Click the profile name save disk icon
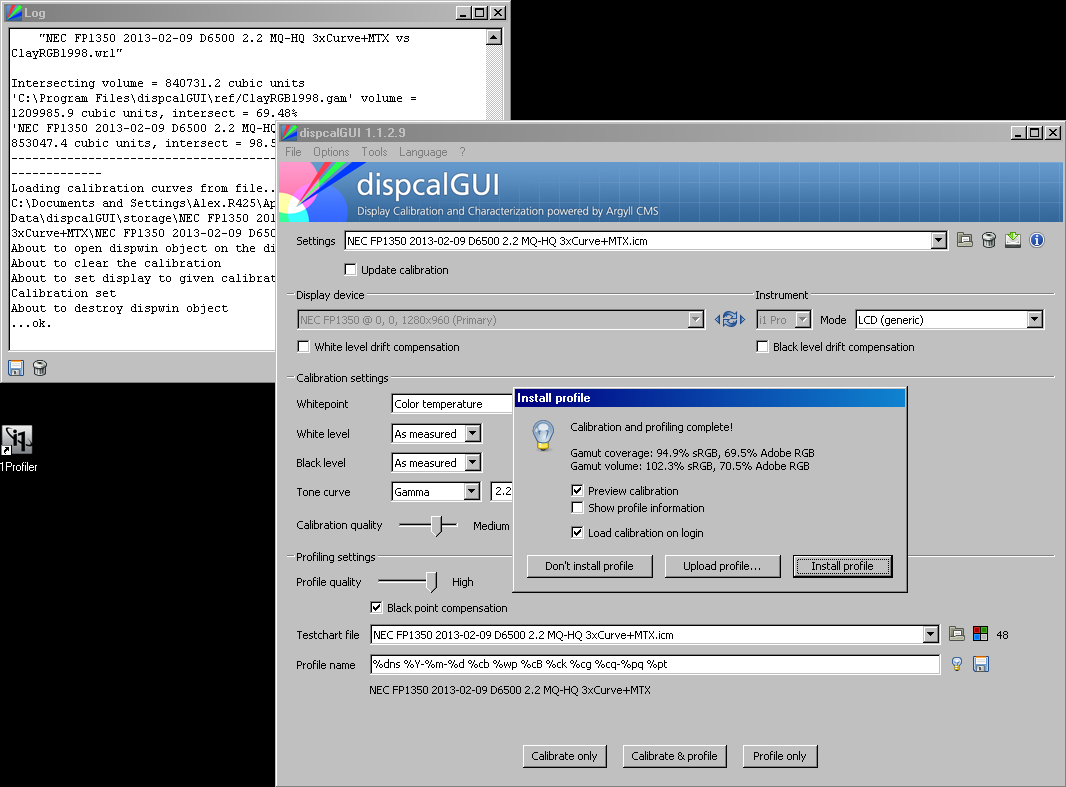 980,664
